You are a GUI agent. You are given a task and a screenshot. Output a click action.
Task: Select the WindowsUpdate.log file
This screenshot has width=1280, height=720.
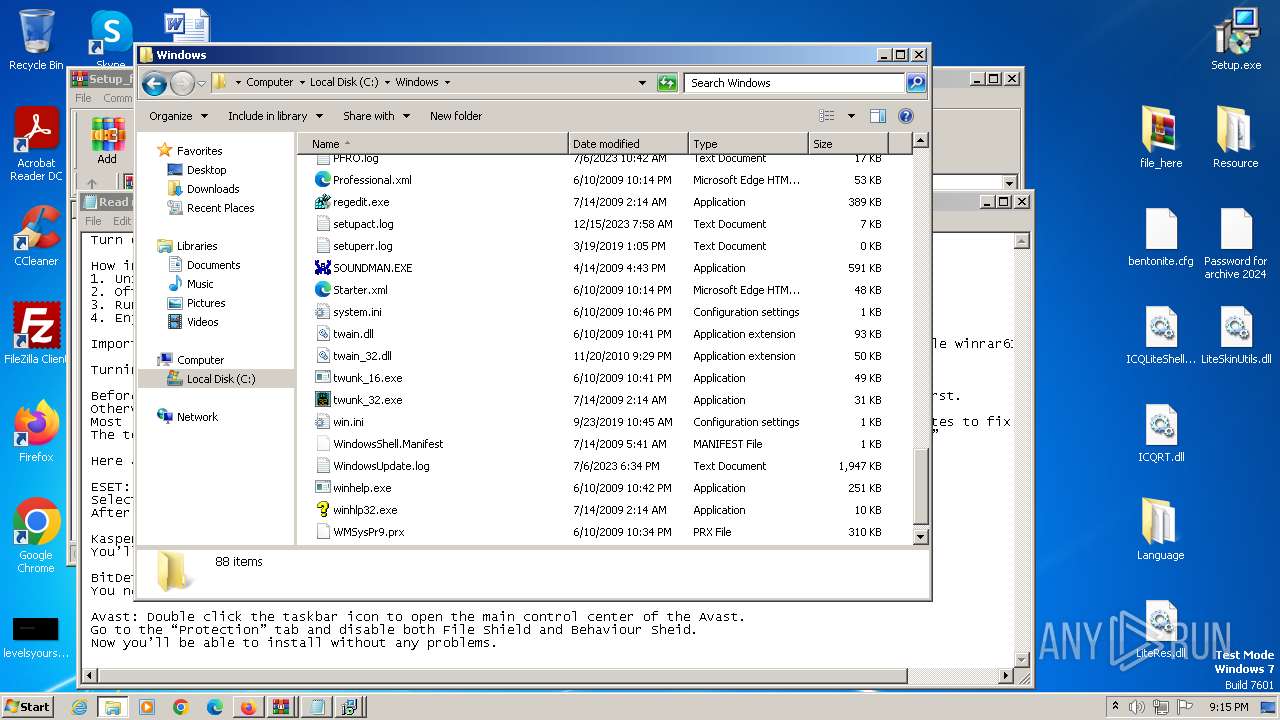pyautogui.click(x=381, y=466)
